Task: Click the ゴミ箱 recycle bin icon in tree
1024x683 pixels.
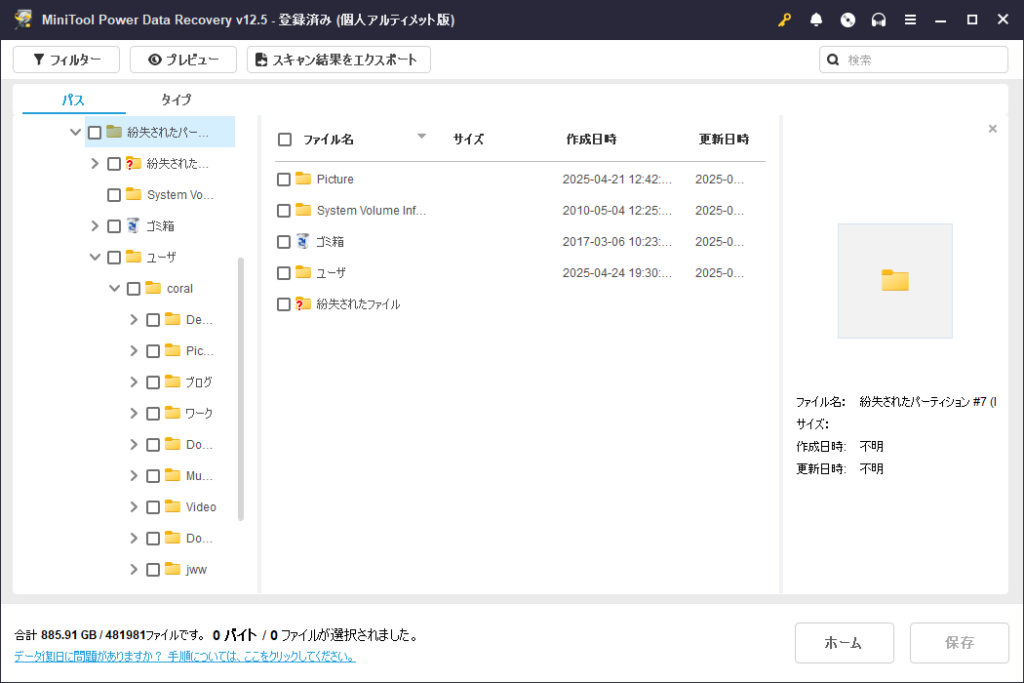Action: tap(133, 225)
